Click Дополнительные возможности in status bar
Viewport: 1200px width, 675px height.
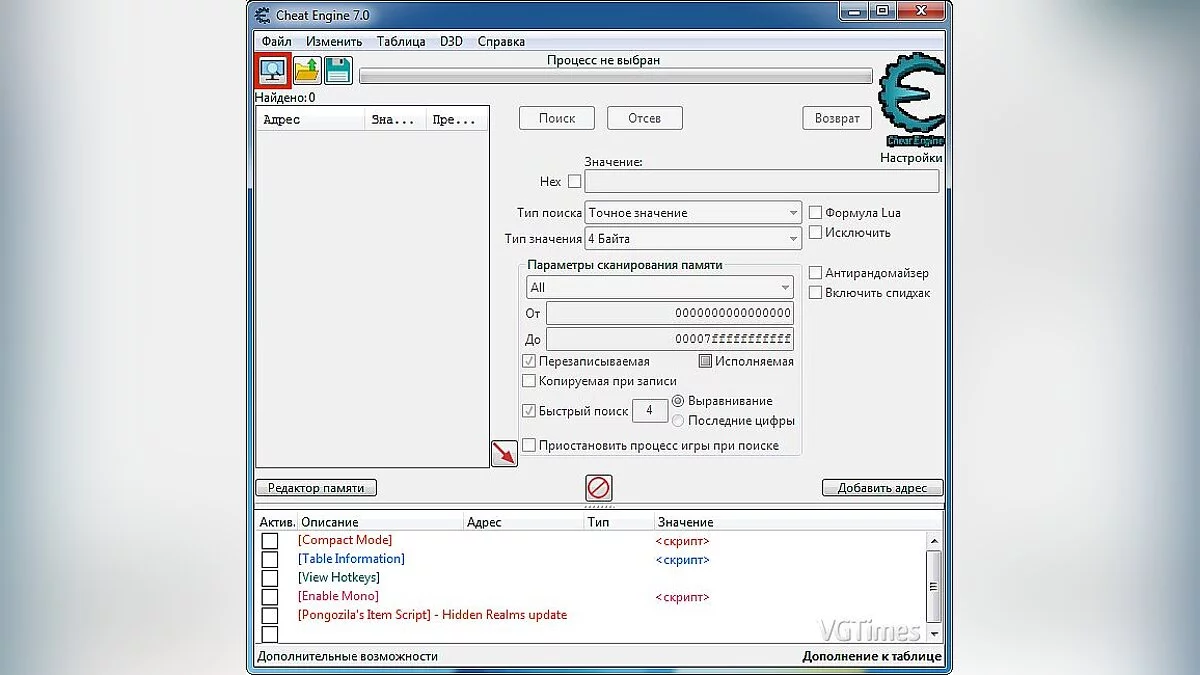pos(347,657)
